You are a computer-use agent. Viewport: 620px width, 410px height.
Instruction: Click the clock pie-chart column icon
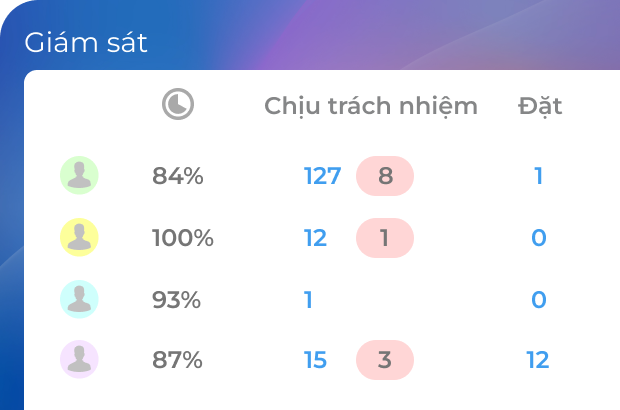(178, 104)
